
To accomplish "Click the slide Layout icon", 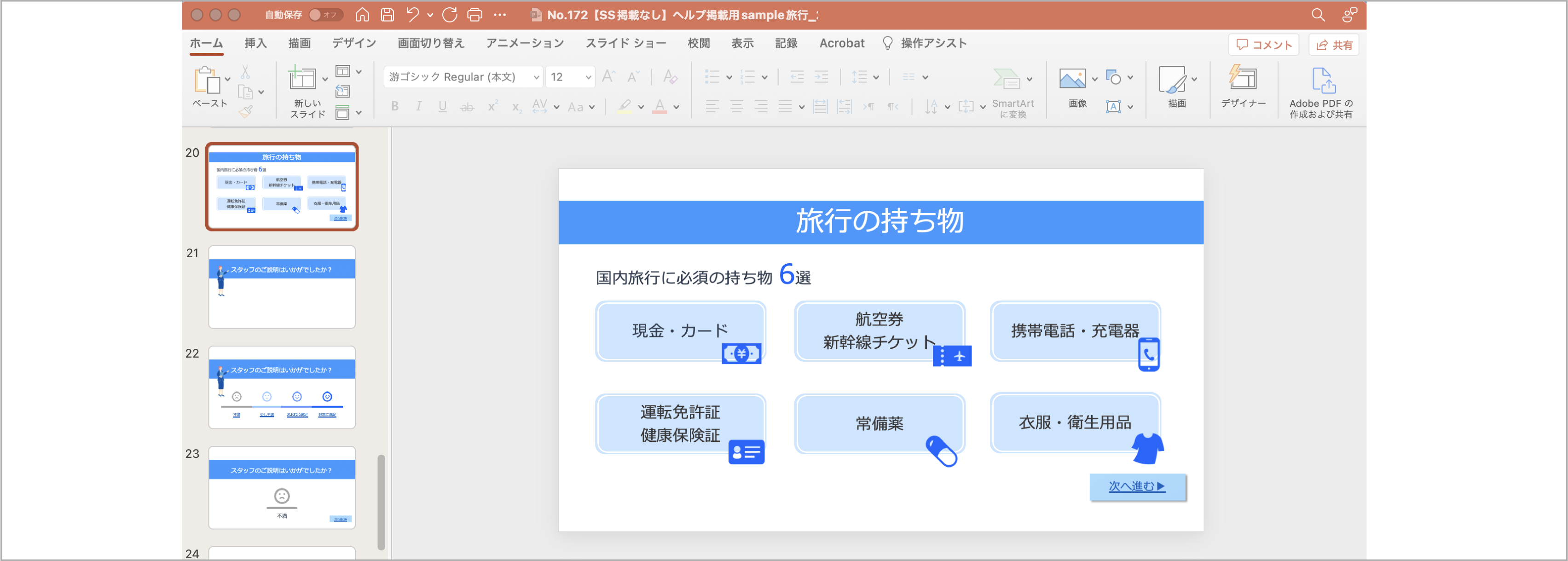I will (x=343, y=71).
